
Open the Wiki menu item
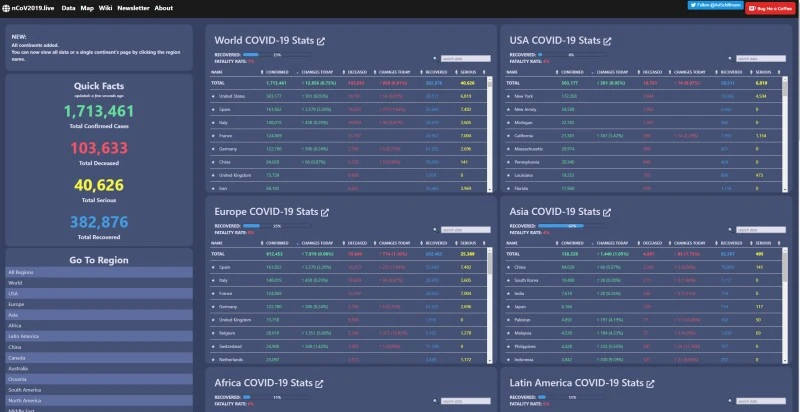[x=105, y=7]
